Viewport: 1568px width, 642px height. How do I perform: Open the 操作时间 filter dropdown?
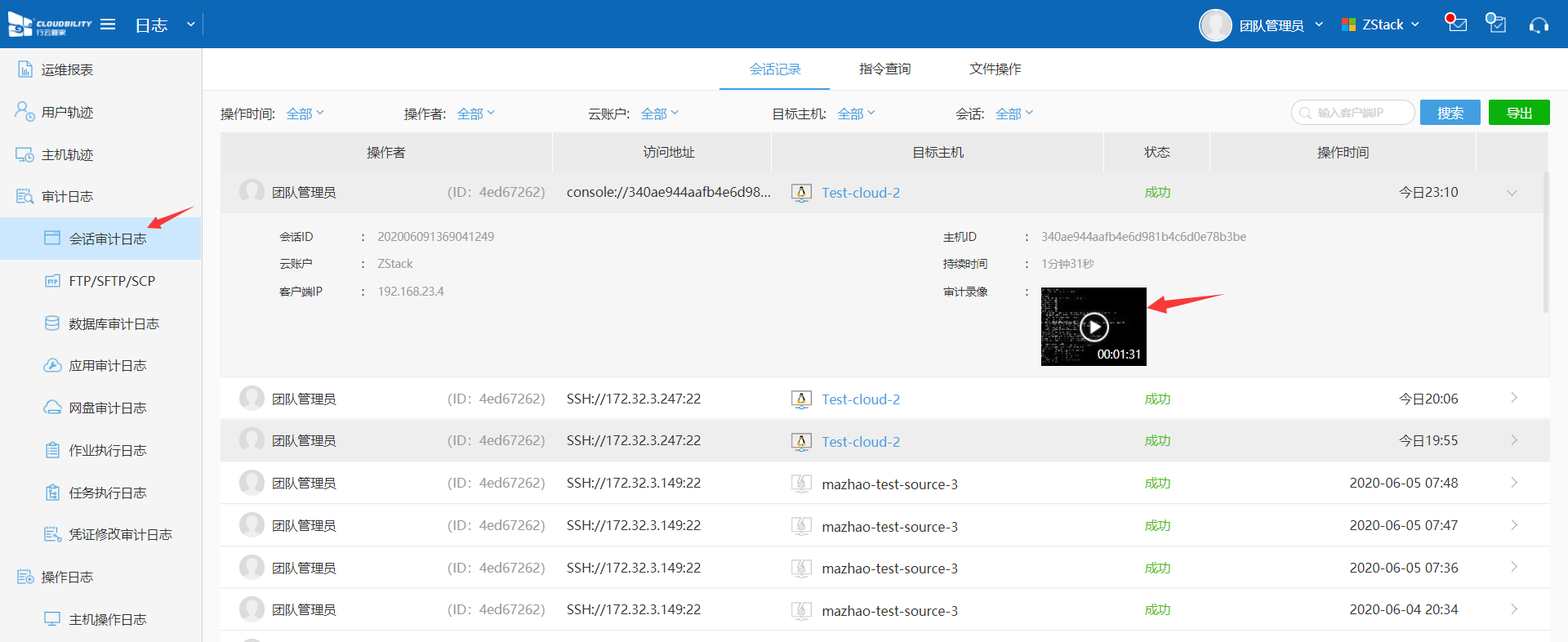click(305, 114)
